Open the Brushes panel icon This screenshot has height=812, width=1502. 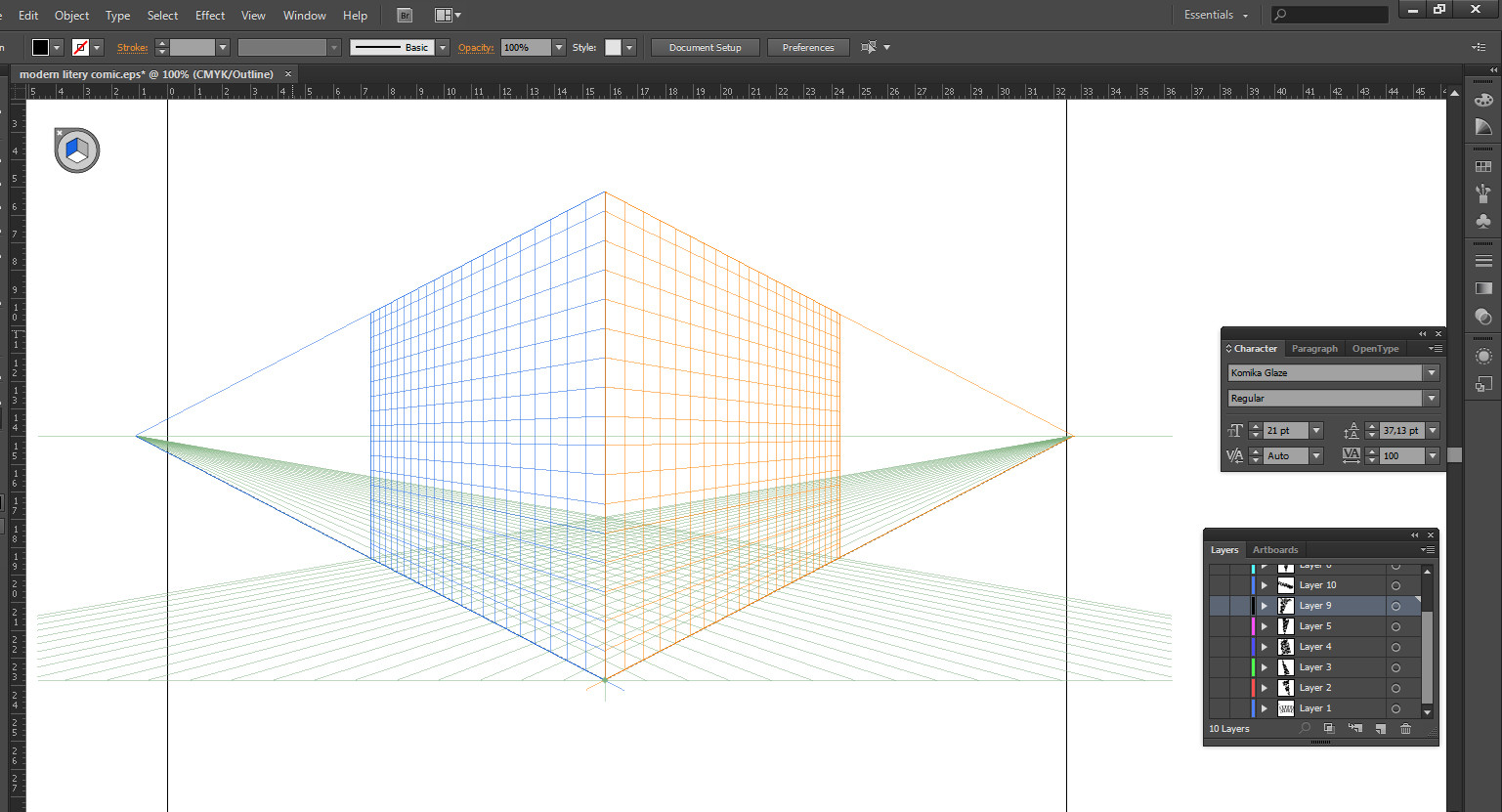(x=1483, y=193)
